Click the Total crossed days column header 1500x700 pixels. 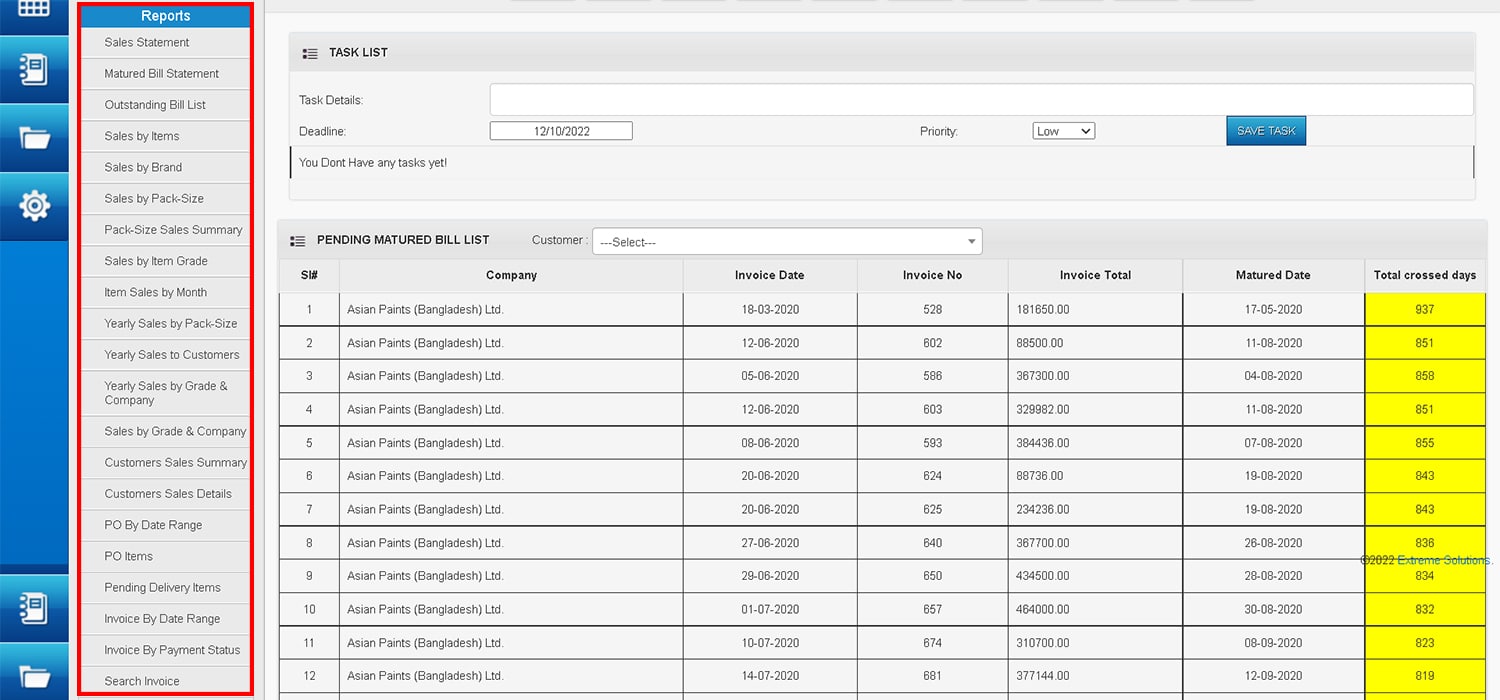pyautogui.click(x=1424, y=275)
